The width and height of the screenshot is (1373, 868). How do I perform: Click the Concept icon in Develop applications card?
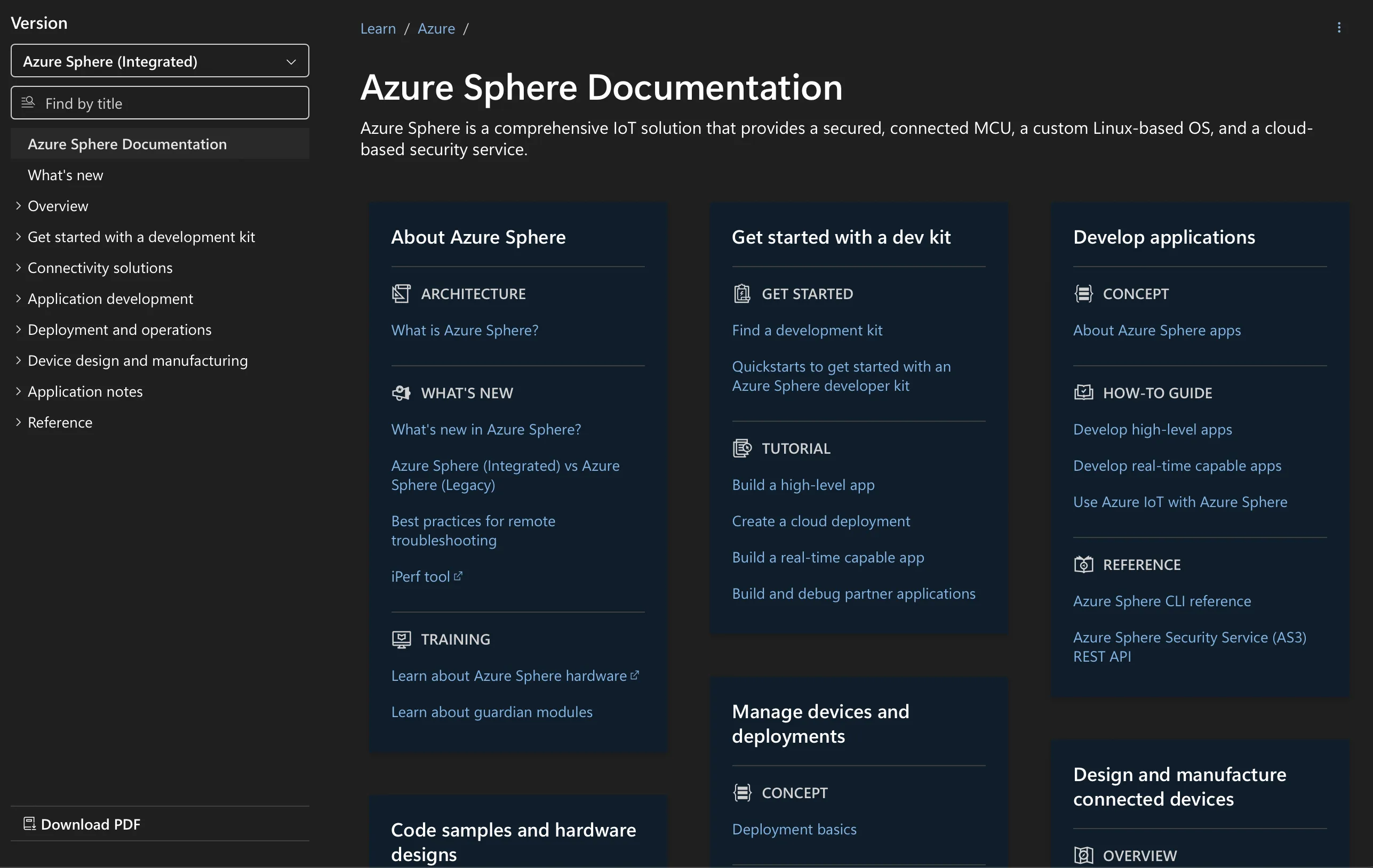[x=1083, y=294]
